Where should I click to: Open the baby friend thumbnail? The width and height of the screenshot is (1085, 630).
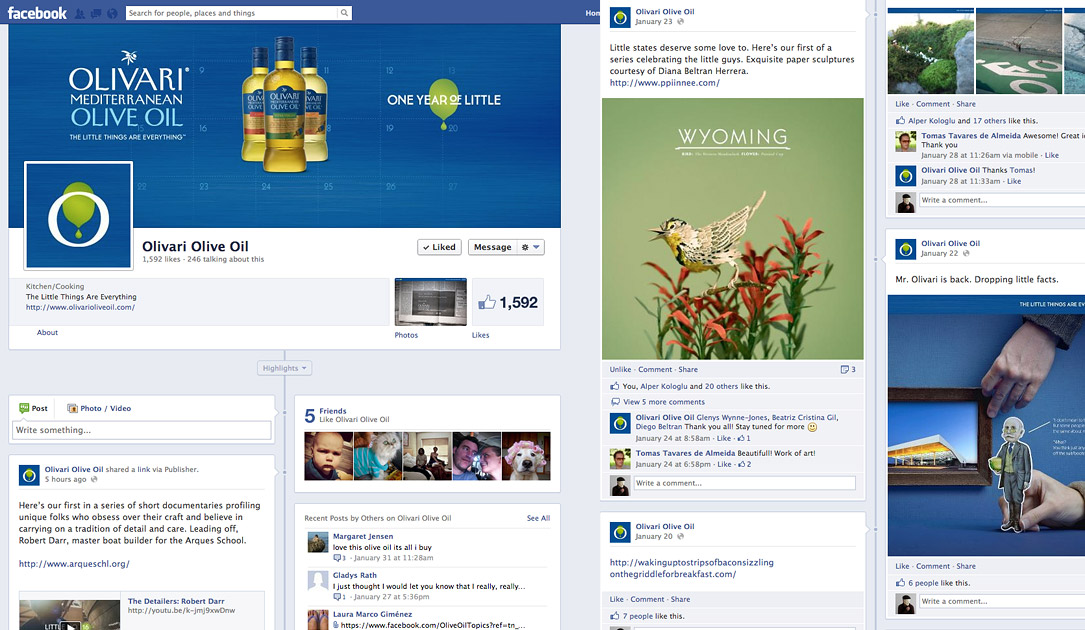tap(329, 456)
